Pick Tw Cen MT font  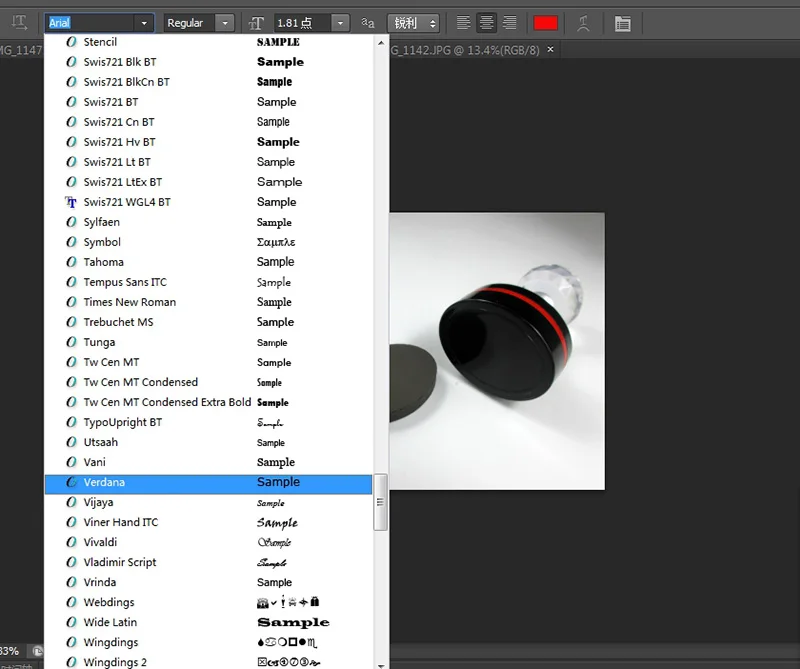(208, 362)
